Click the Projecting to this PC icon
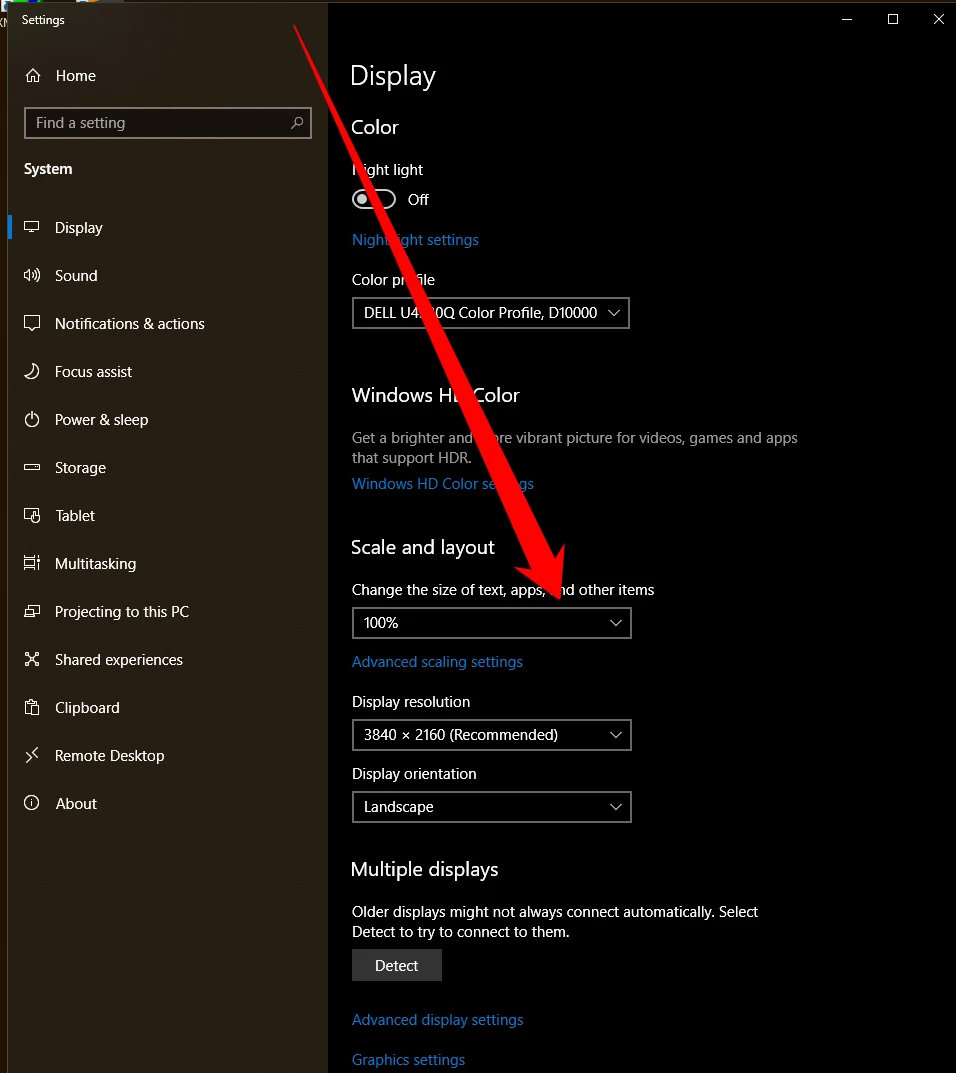This screenshot has height=1073, width=956. pos(31,611)
